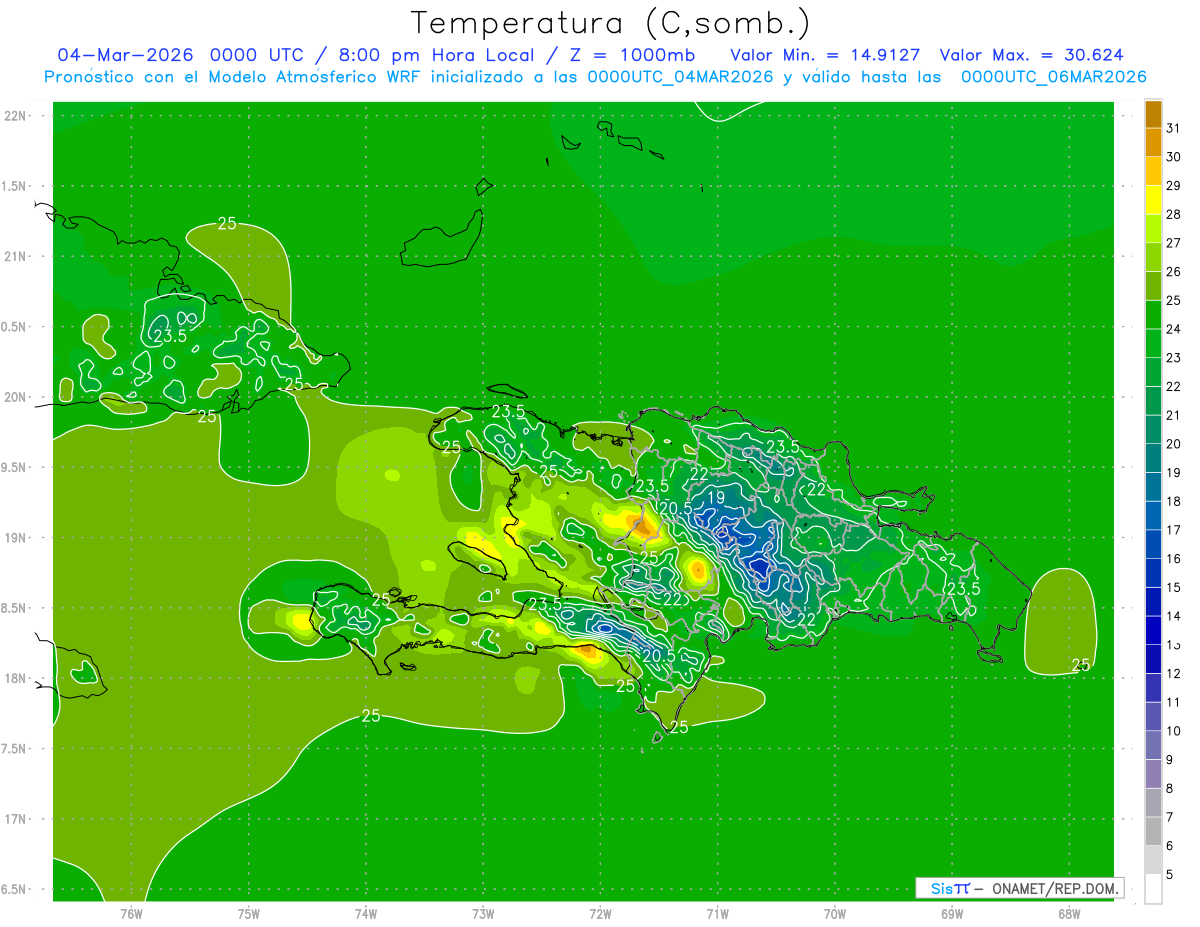
Task: Click the "8:00 pm Hora Local" text
Action: (x=431, y=55)
